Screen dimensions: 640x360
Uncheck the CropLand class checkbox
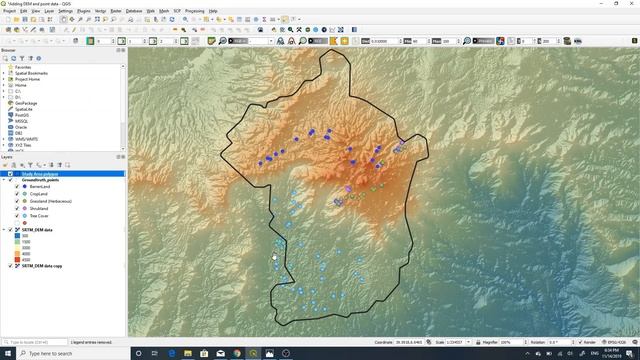tap(17, 194)
